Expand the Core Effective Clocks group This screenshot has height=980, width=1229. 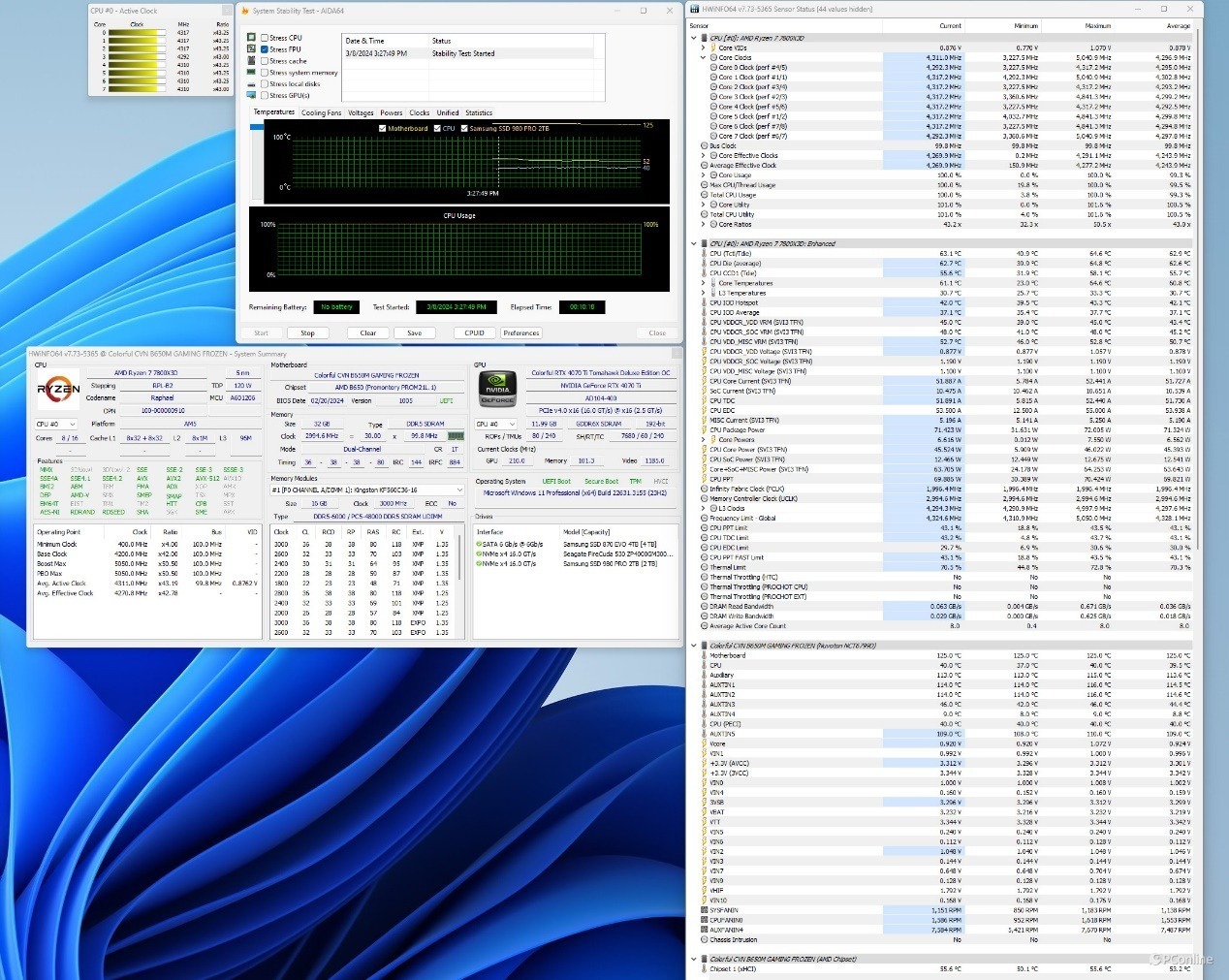point(703,155)
